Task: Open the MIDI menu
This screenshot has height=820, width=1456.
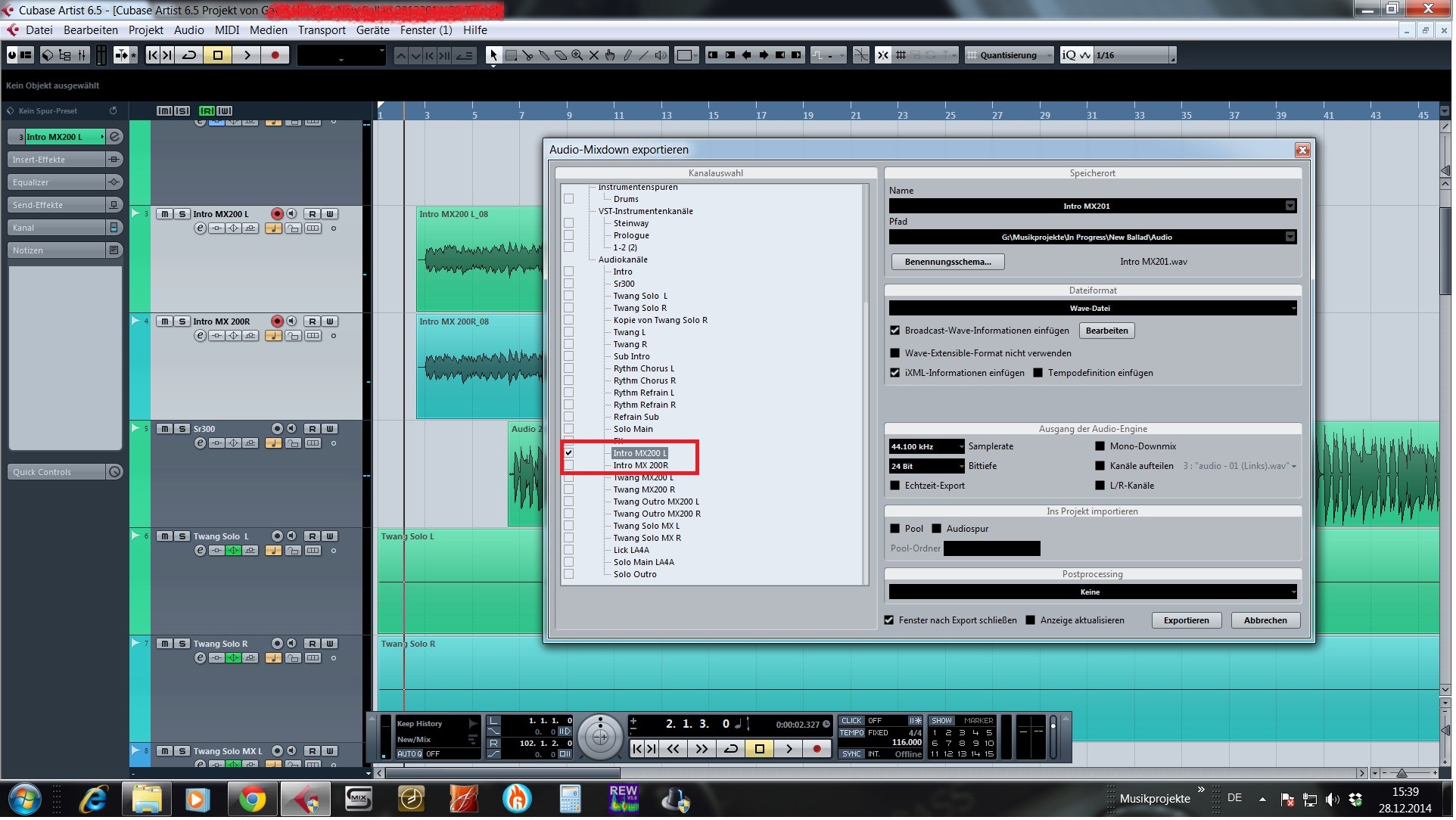Action: pos(227,30)
